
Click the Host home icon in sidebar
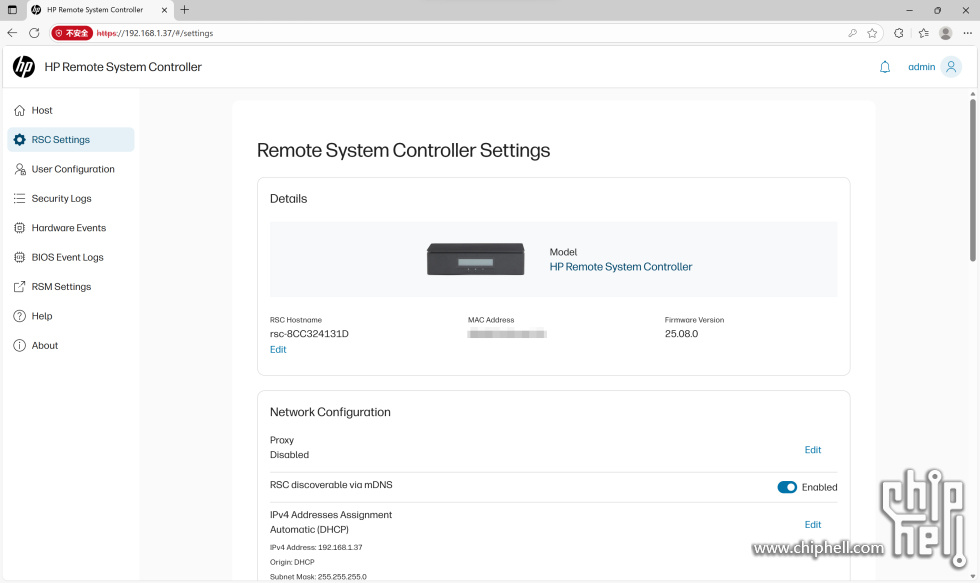click(x=20, y=111)
